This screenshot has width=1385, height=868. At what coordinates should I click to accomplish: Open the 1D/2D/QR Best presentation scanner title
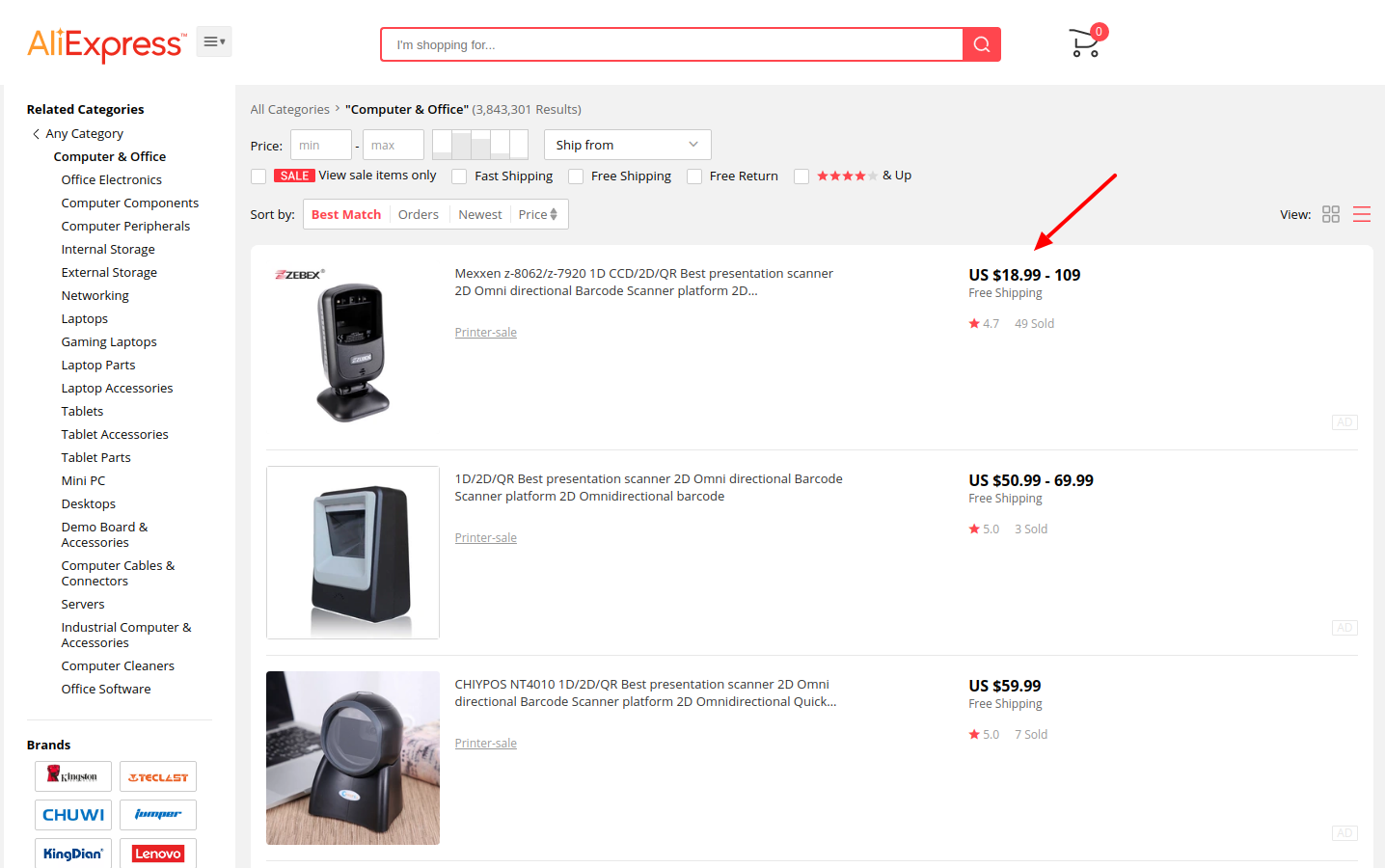[649, 488]
